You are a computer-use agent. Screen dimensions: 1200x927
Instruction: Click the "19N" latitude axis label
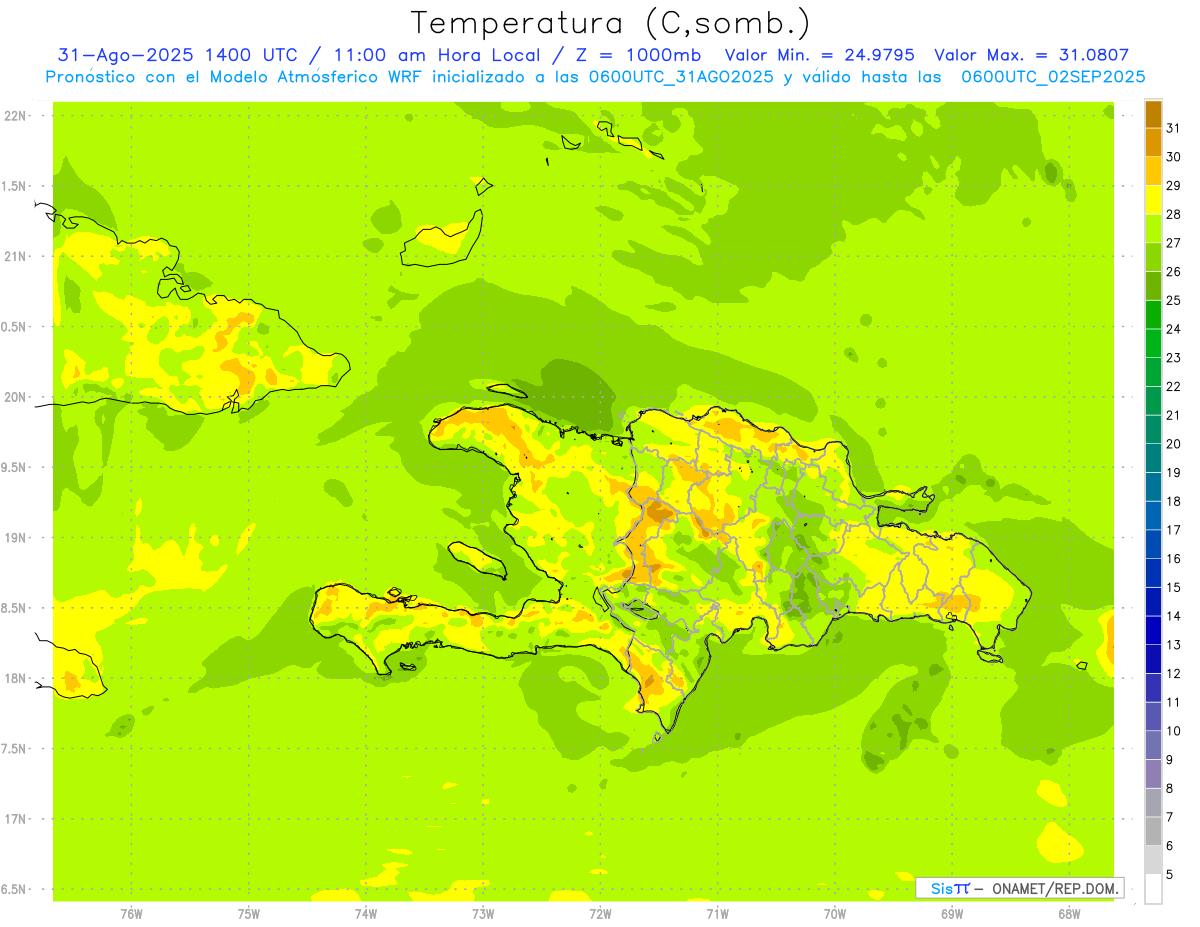[x=16, y=538]
